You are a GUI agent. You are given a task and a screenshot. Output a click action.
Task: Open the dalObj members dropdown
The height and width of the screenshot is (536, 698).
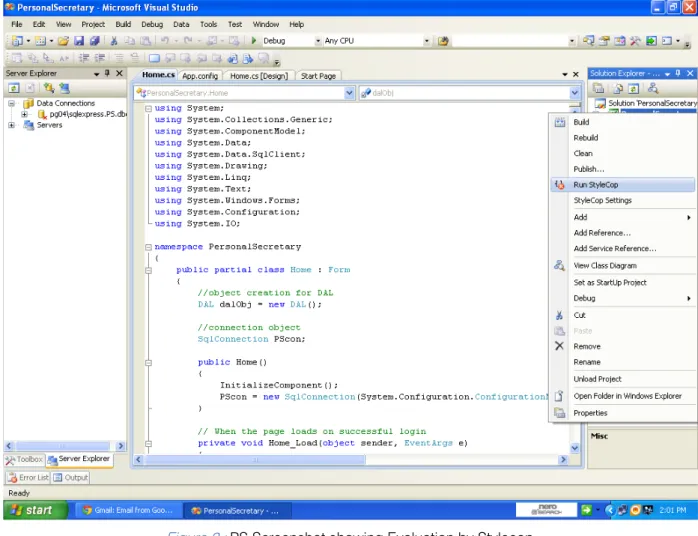575,93
